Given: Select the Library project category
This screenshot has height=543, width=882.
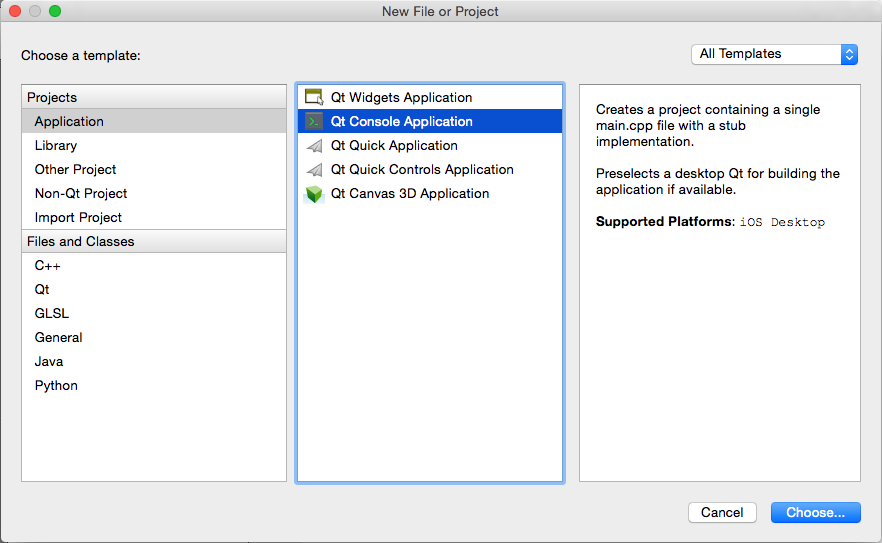Looking at the screenshot, I should (154, 146).
